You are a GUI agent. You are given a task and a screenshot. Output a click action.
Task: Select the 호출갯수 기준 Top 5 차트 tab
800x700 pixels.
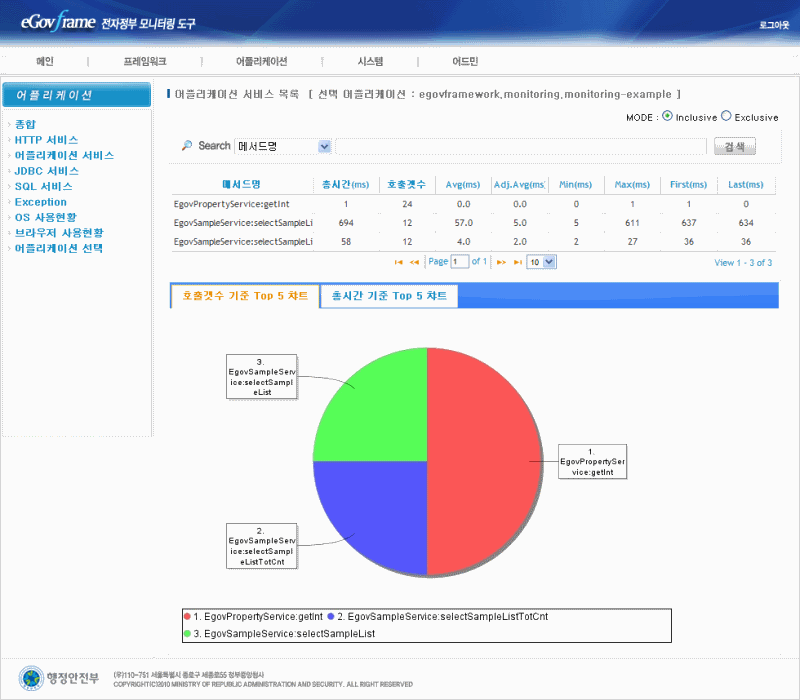(244, 296)
